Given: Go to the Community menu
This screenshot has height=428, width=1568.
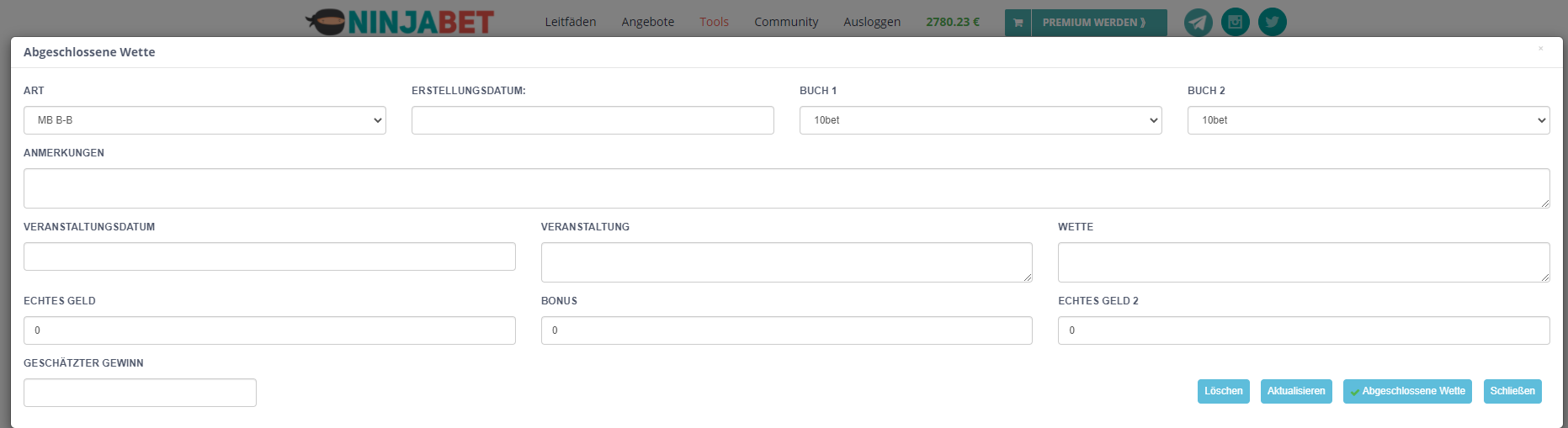Looking at the screenshot, I should pos(786,22).
